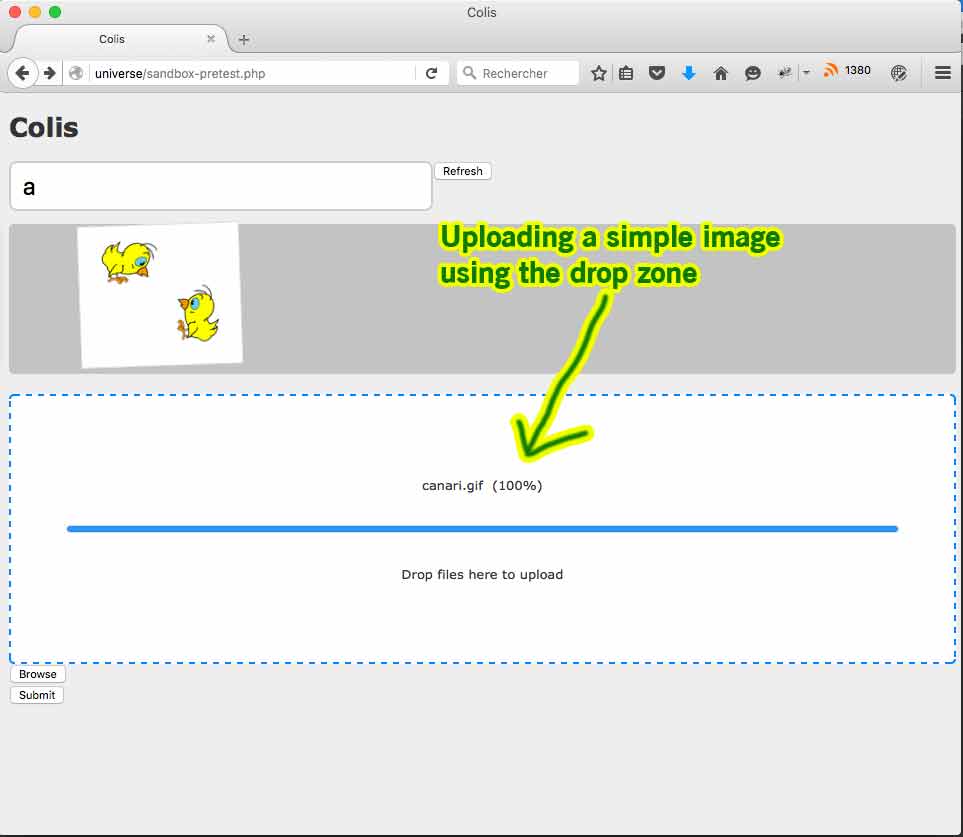Open the RSS feed icon showing 1380

(x=831, y=71)
